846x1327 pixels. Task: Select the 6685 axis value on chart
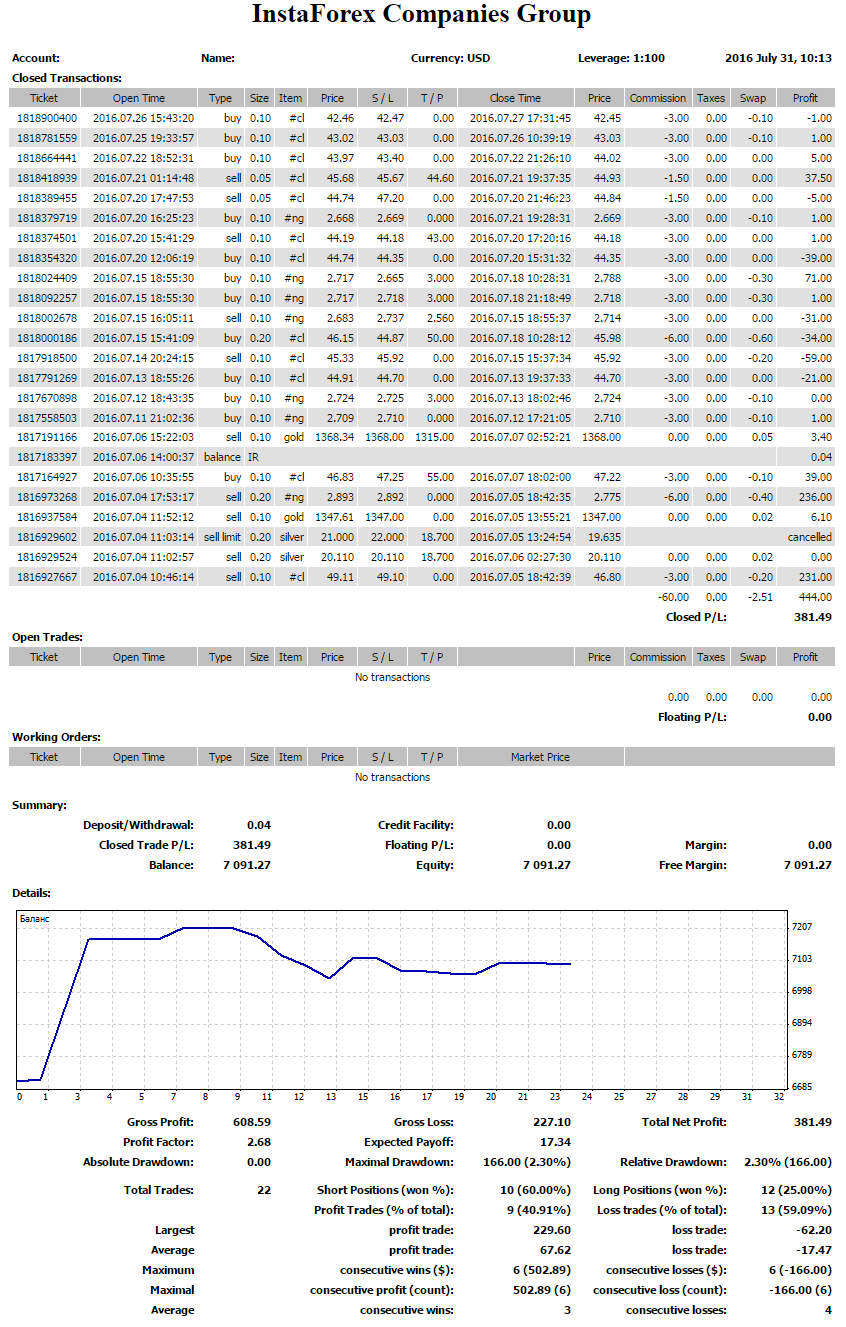pyautogui.click(x=802, y=1087)
